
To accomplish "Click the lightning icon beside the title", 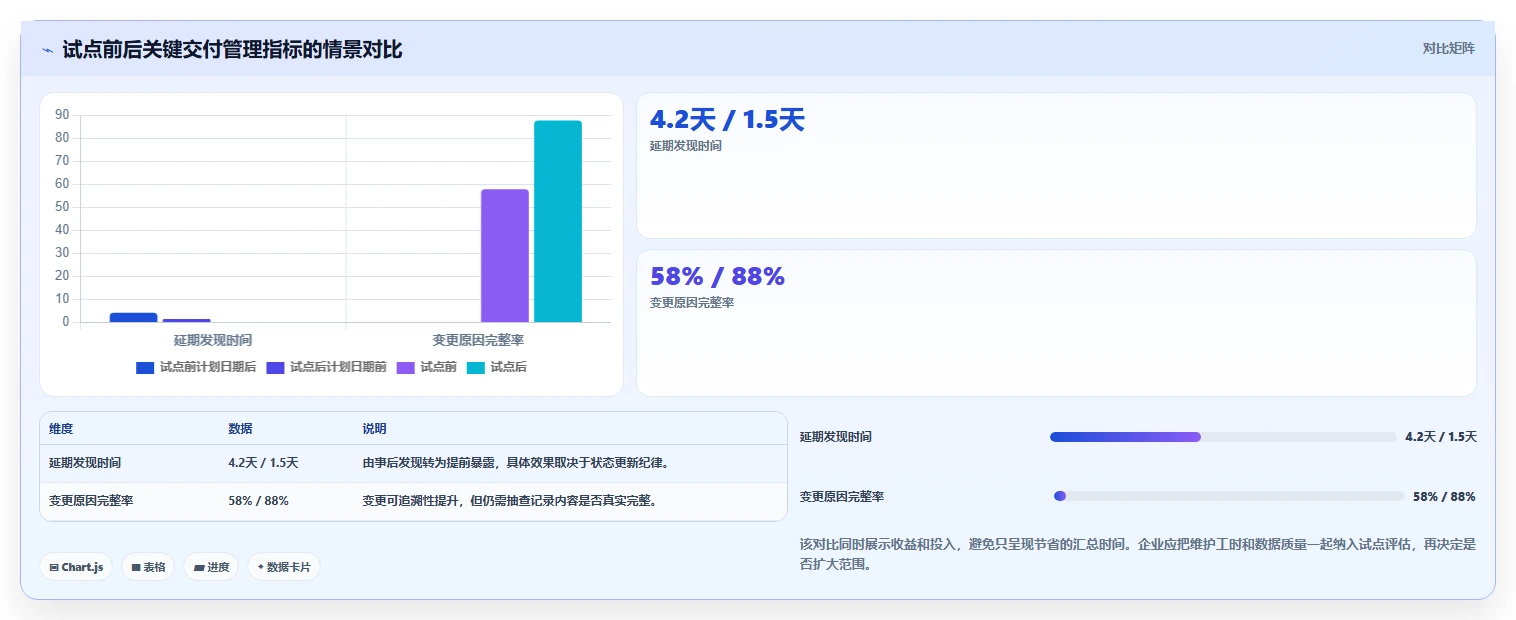I will [47, 49].
